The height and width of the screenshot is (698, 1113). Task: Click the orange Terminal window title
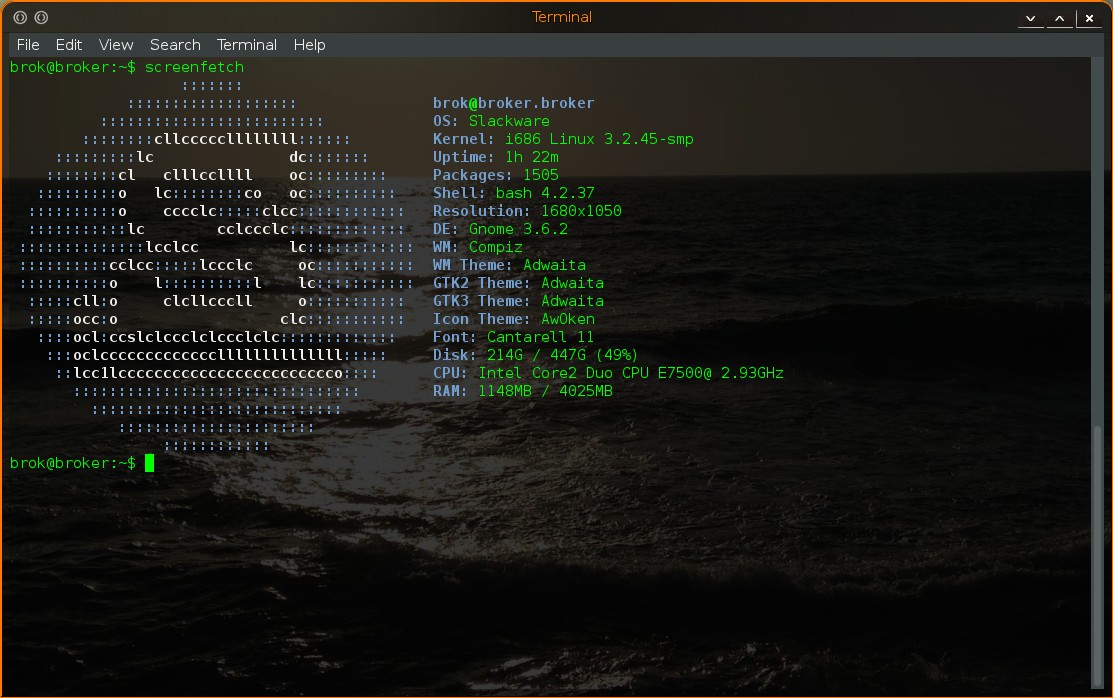pos(561,17)
